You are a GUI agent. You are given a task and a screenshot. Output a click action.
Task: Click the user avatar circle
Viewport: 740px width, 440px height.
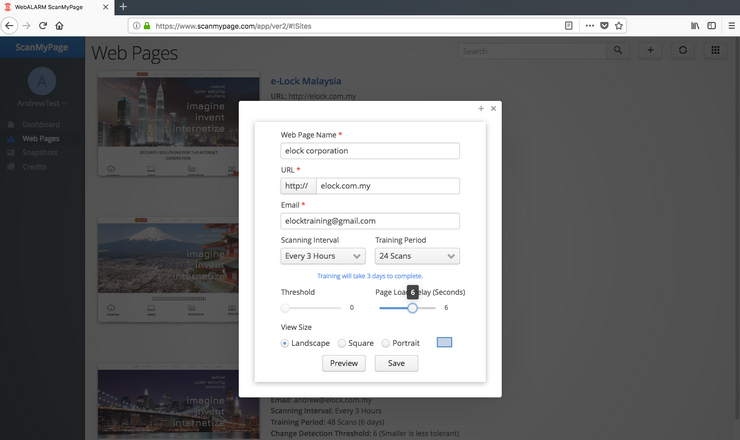[42, 81]
